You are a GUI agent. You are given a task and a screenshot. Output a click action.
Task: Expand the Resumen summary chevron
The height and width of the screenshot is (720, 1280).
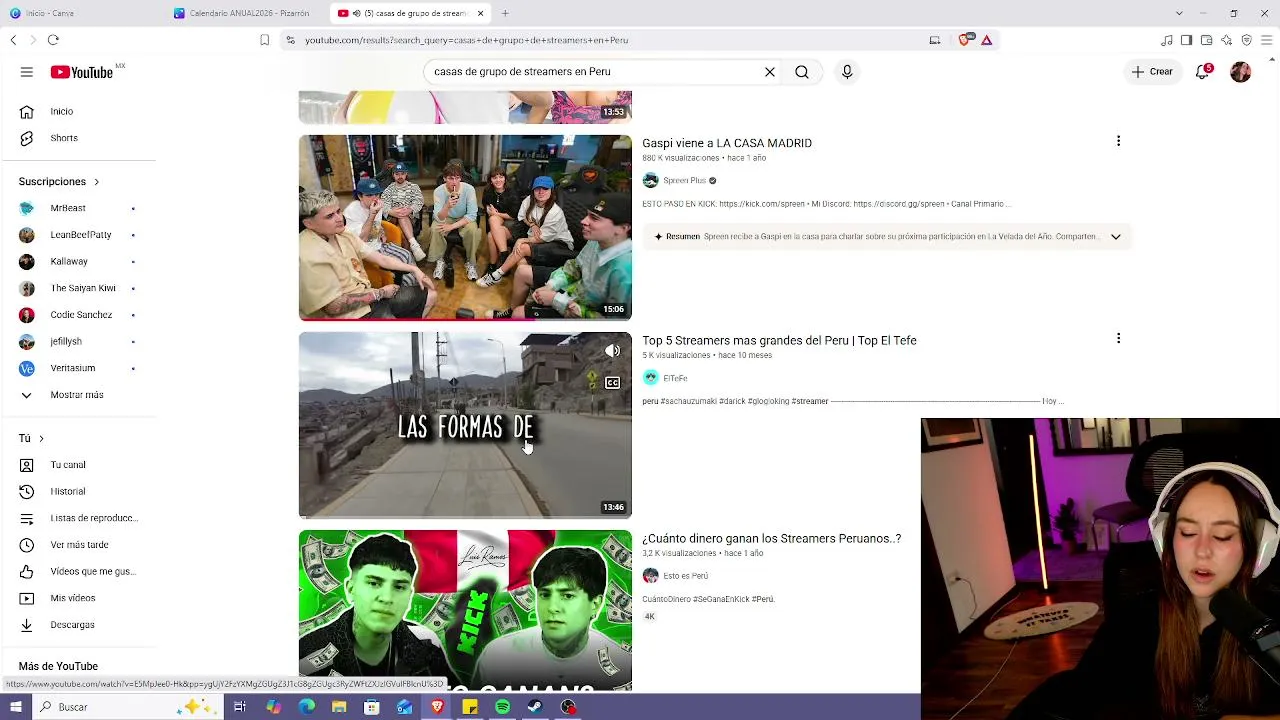(x=1116, y=237)
